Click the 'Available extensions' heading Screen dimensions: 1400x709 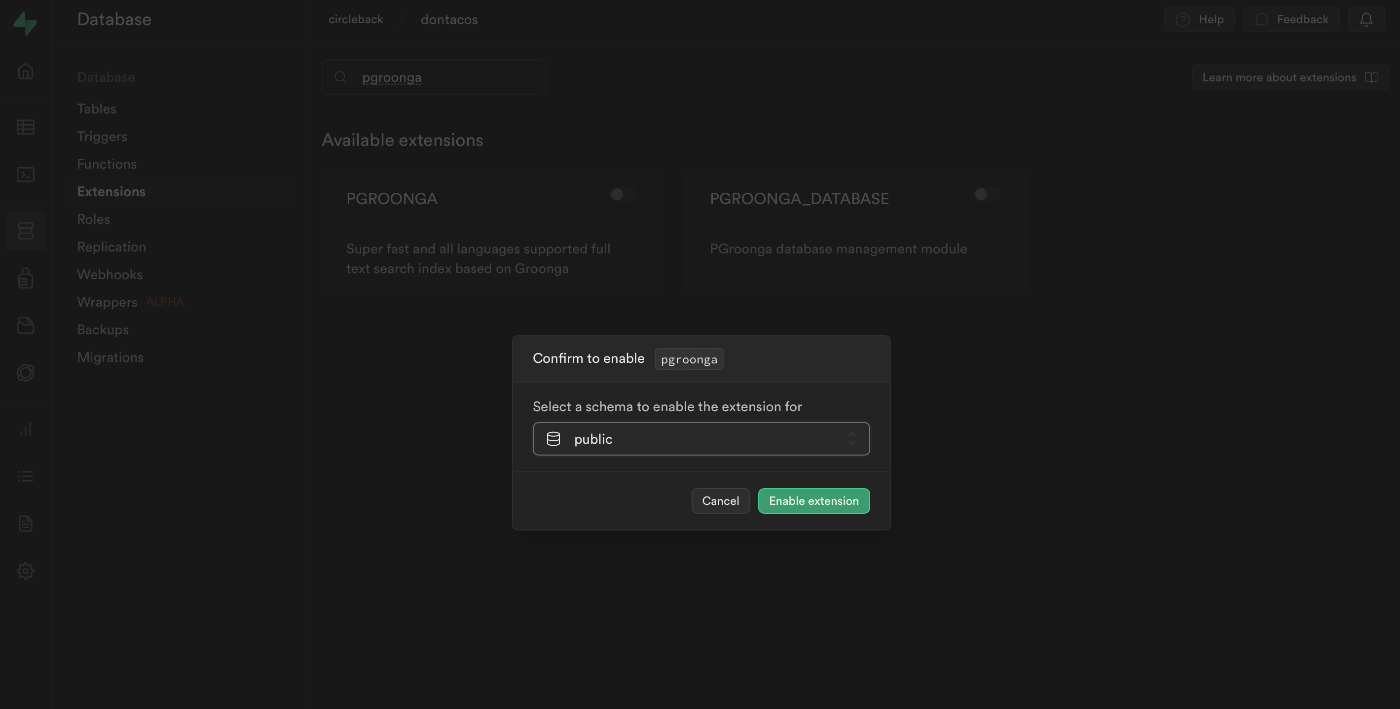point(402,140)
